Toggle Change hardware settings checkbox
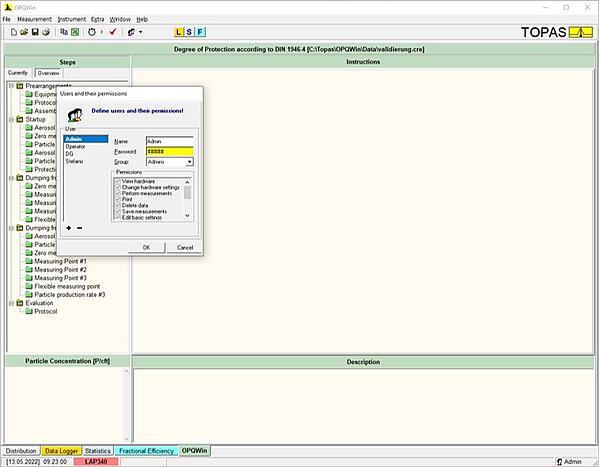Screen dimensions: 599x467 (x=118, y=188)
